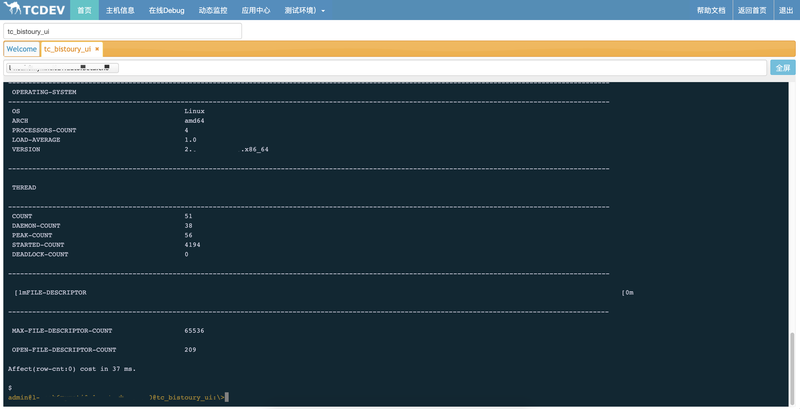The width and height of the screenshot is (800, 409).
Task: Click the MAX-FILE-DESCRIPTOR-COUNT value 65536
Action: pos(194,331)
